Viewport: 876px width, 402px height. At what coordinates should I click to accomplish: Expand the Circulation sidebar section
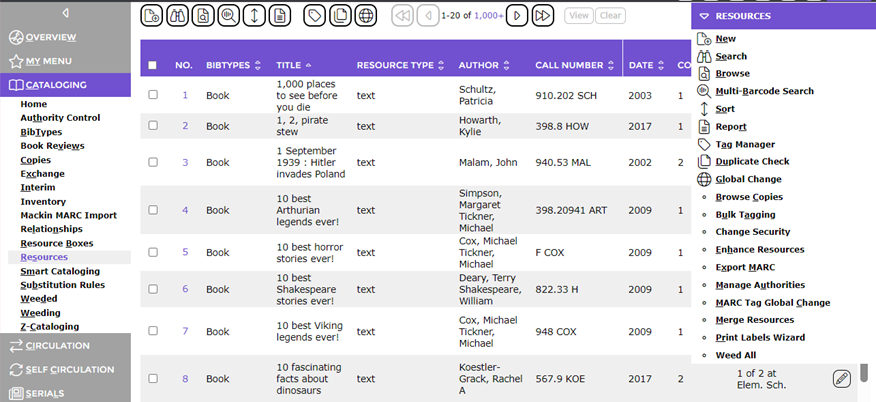[65, 346]
